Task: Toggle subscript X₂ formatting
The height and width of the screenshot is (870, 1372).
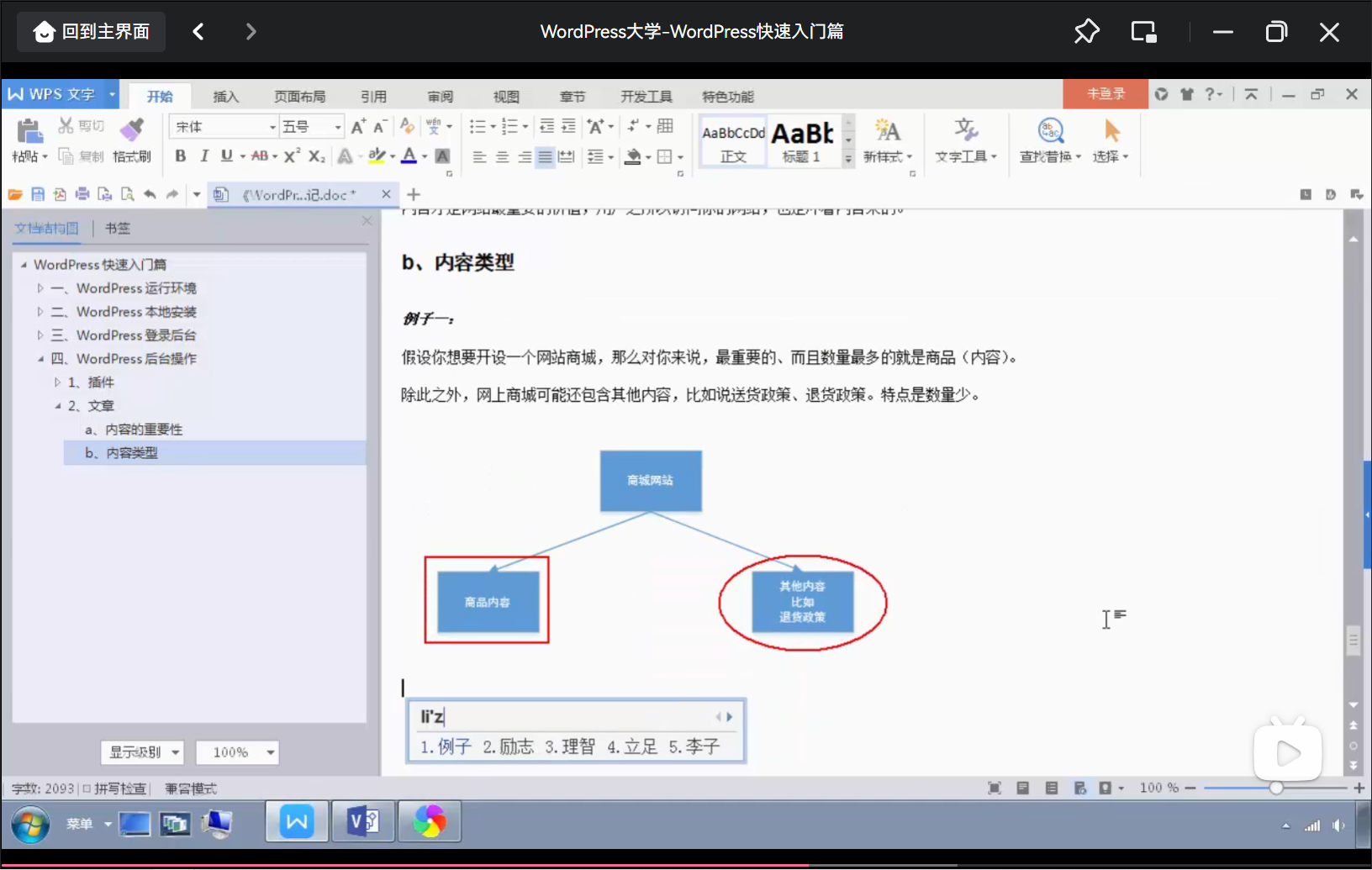Action: (x=316, y=156)
